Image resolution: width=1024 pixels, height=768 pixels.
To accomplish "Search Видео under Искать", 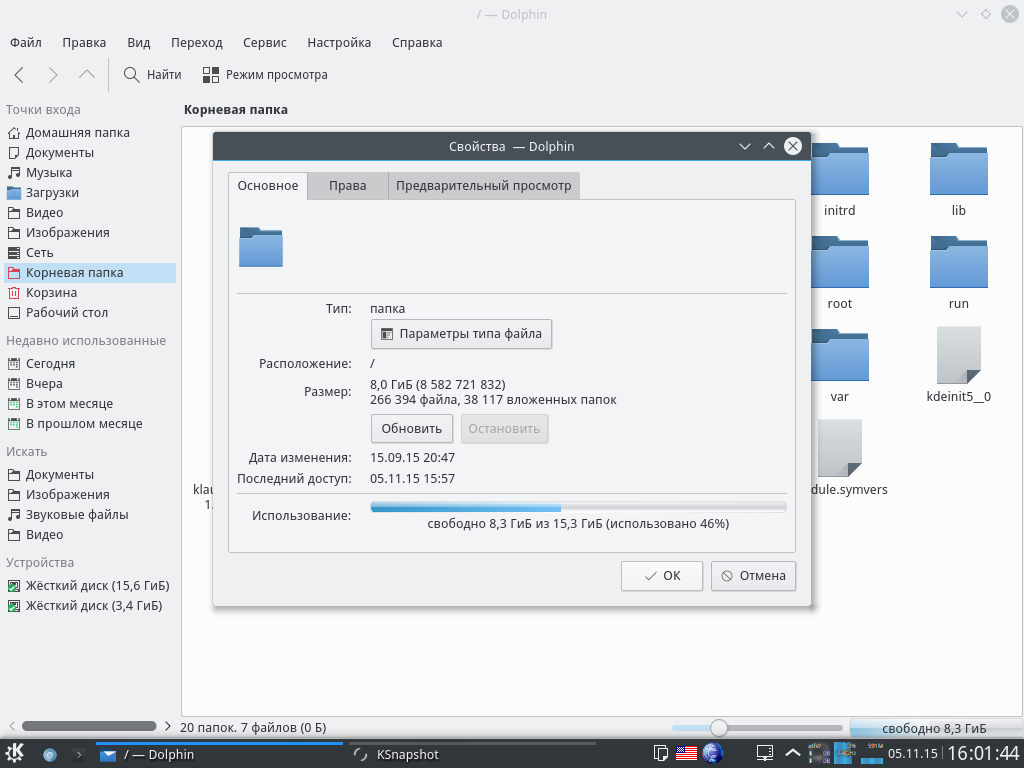I will coord(88,535).
